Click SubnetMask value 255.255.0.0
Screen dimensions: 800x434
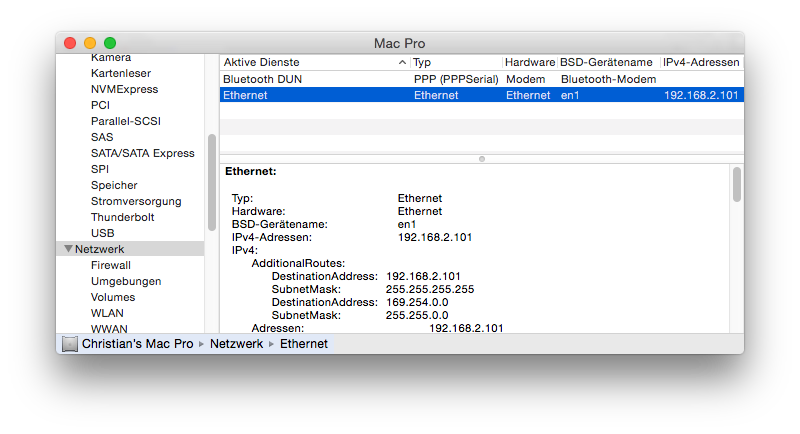(417, 315)
